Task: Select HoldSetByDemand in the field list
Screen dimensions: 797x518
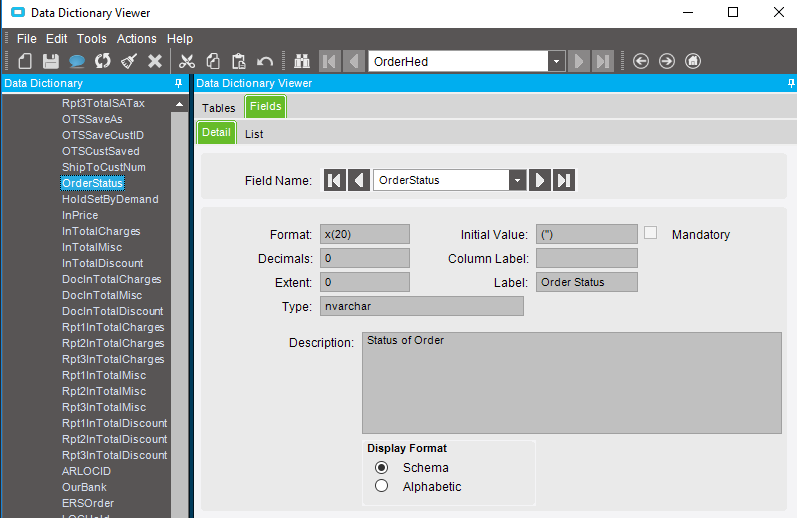Action: (110, 199)
